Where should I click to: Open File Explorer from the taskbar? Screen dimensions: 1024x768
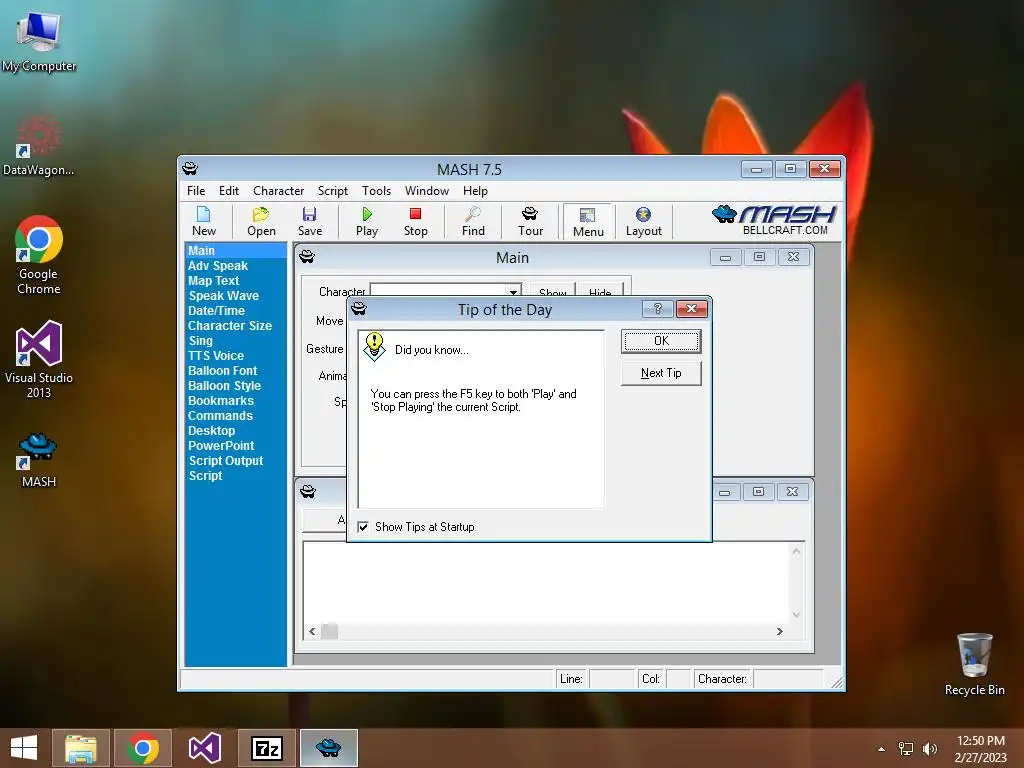pos(81,748)
